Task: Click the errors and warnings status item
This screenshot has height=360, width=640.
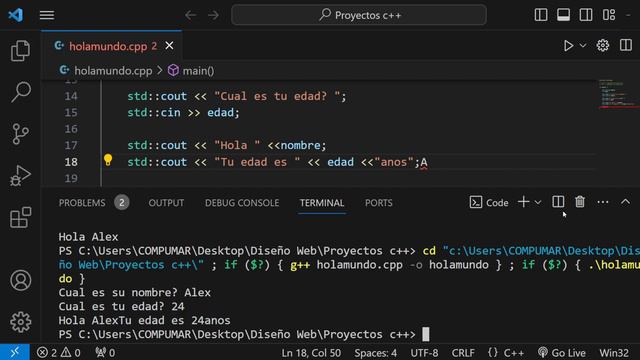Action: 59,353
